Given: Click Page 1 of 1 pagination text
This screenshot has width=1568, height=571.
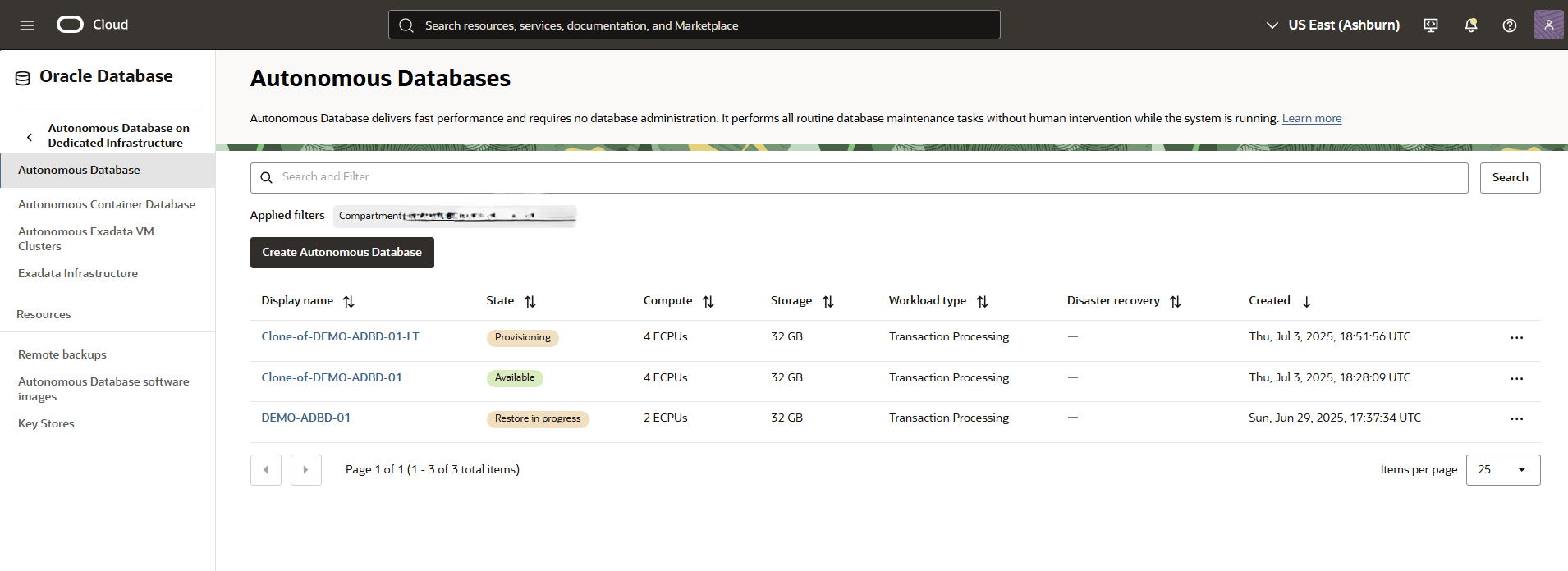Looking at the screenshot, I should tap(433, 469).
